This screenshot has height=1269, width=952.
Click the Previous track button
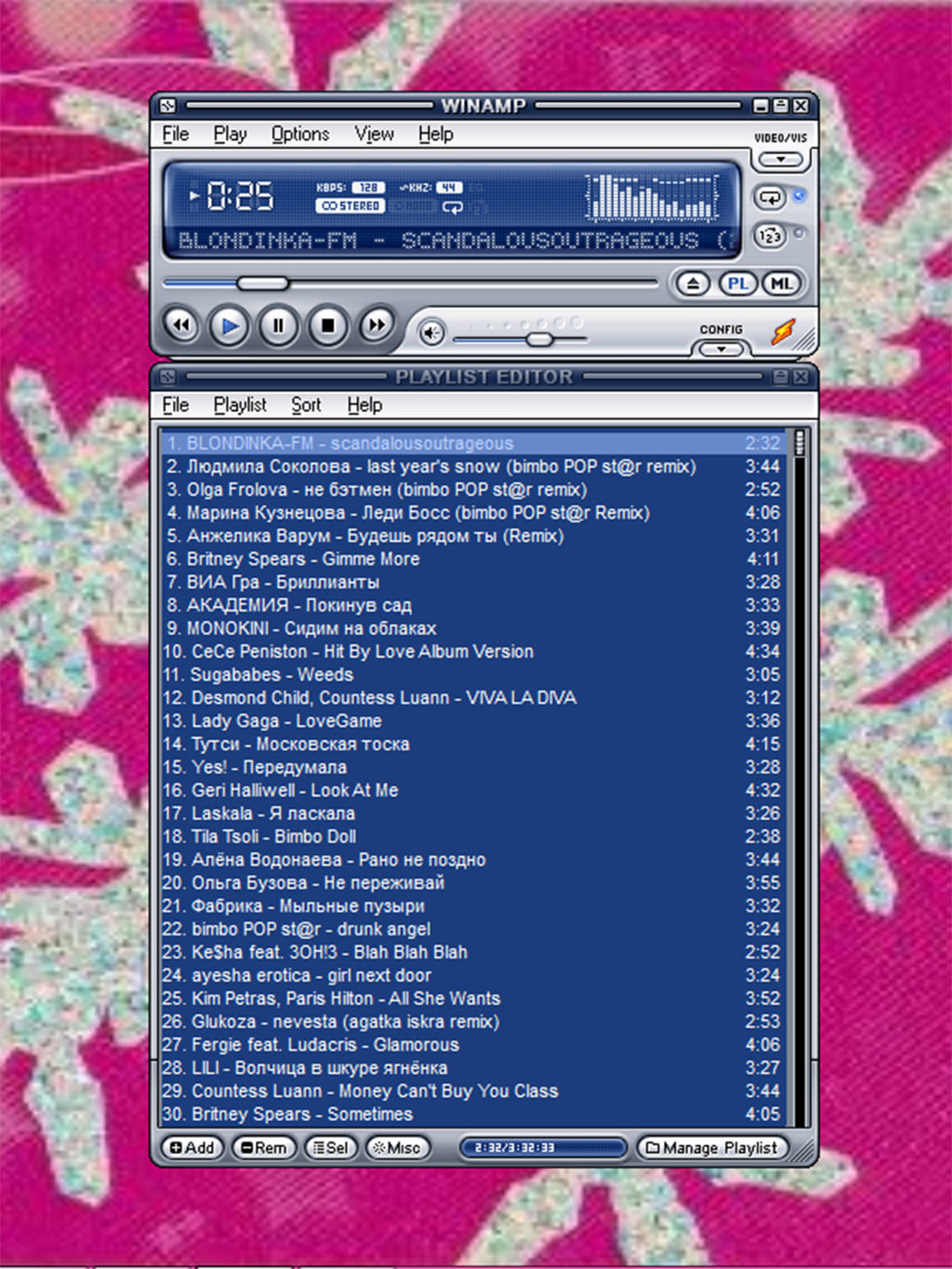181,326
